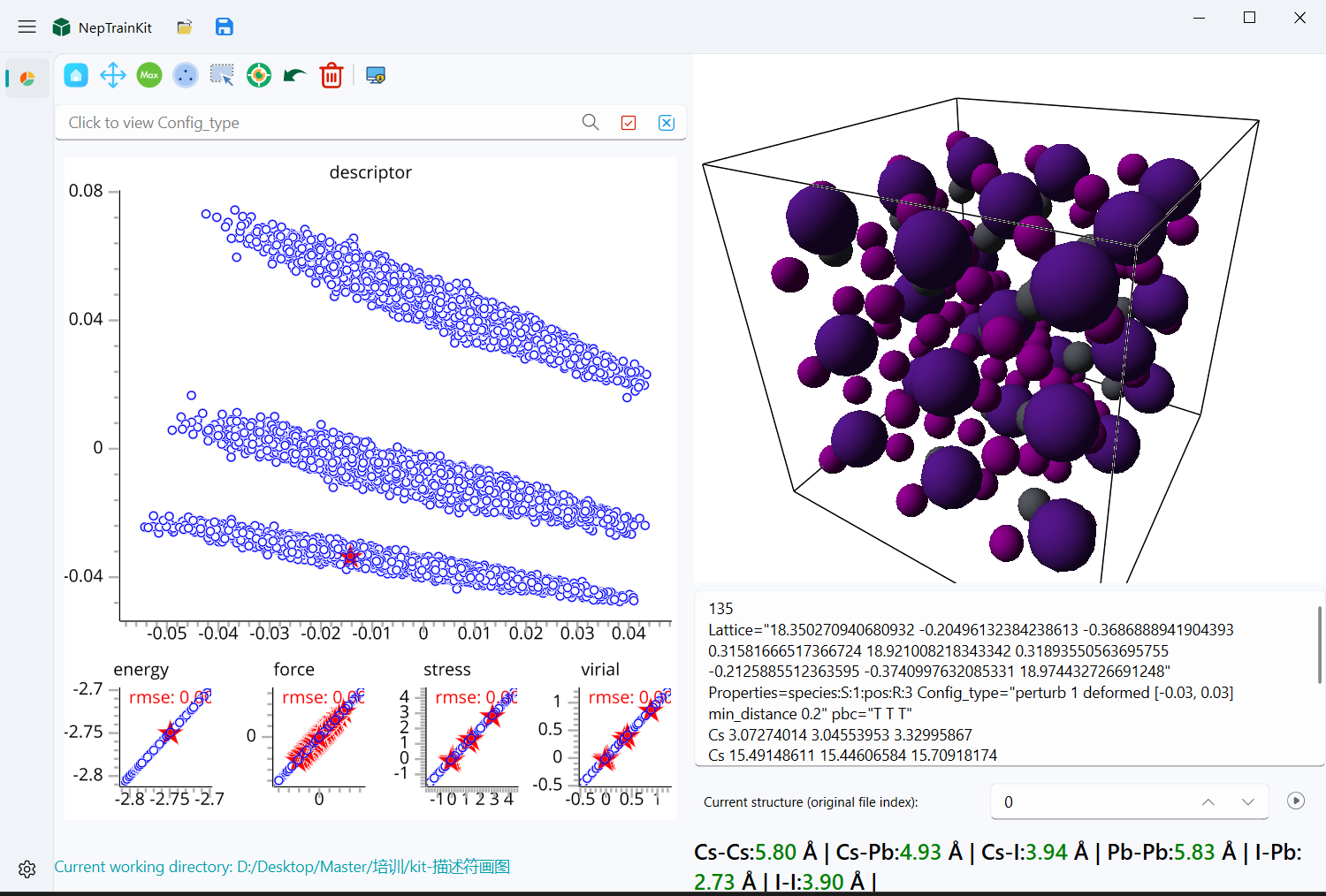Viewport: 1326px width, 896px height.
Task: Click the Config_type search field
Action: [318, 123]
